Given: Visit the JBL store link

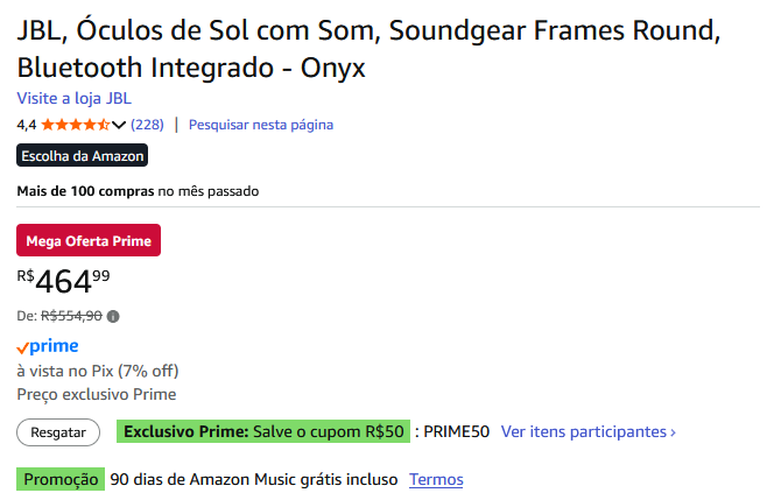Looking at the screenshot, I should (74, 98).
